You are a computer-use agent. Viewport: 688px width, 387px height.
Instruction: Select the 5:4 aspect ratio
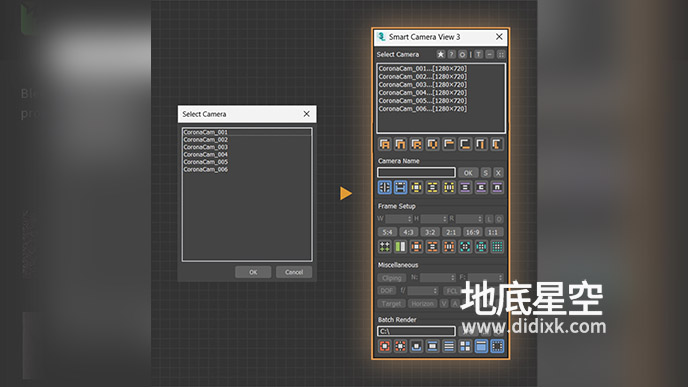pos(387,232)
